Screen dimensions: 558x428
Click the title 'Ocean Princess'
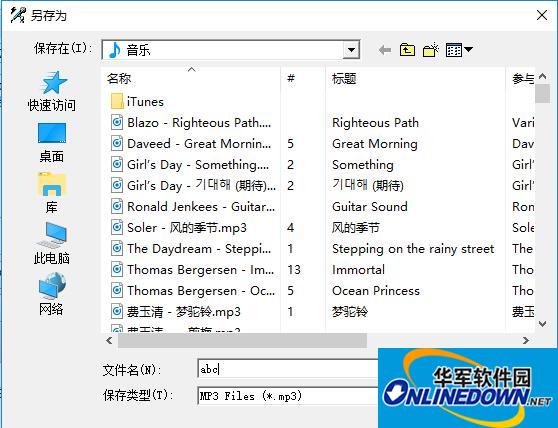click(x=376, y=291)
